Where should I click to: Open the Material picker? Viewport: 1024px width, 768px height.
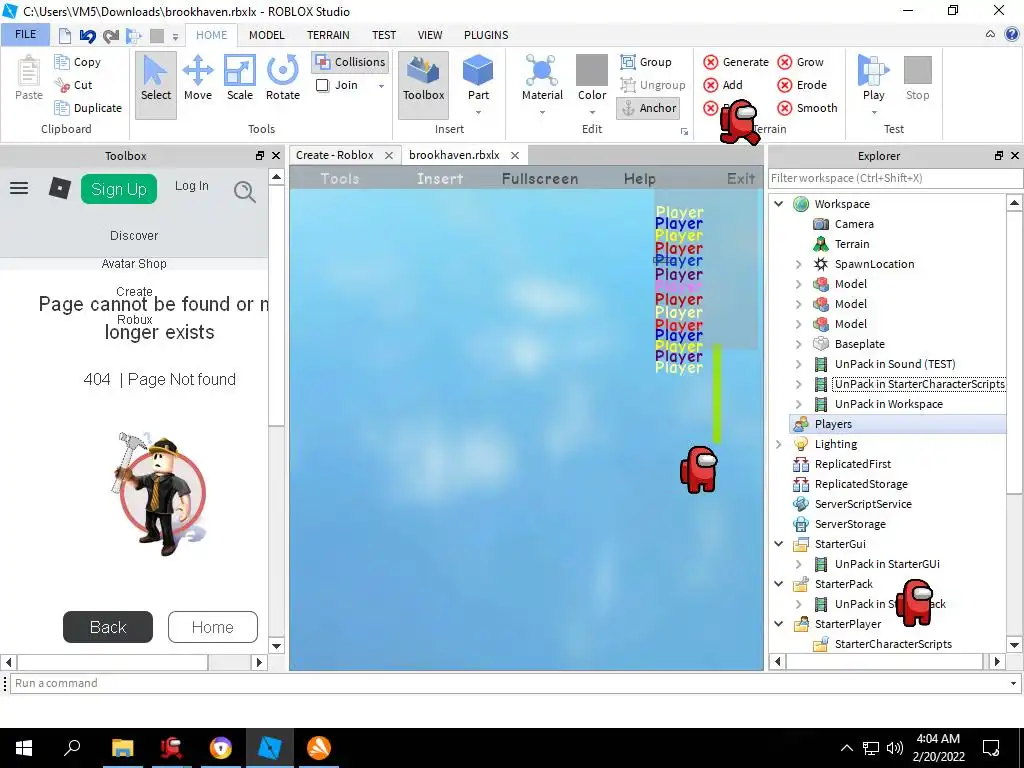542,78
